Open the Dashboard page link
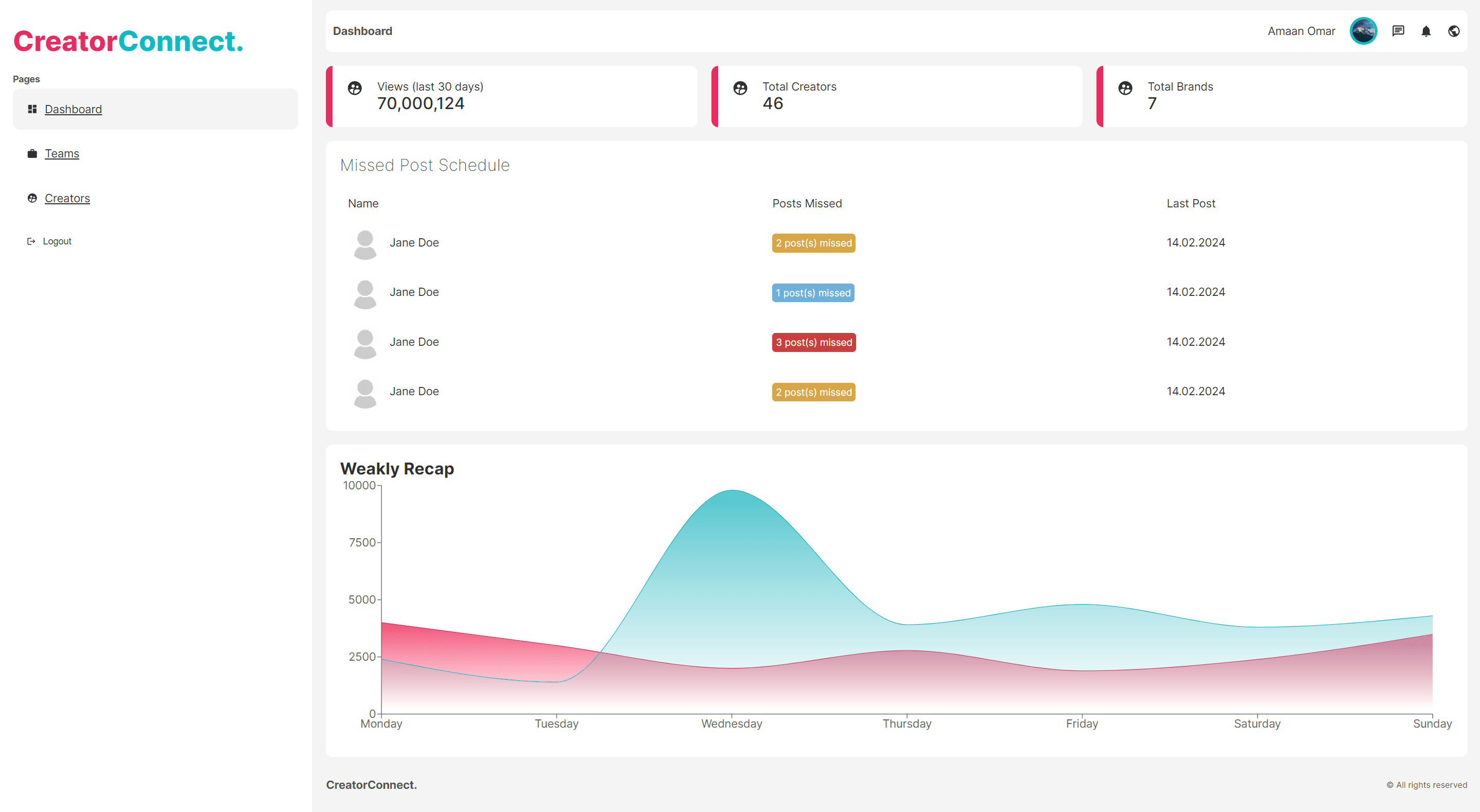 click(x=73, y=109)
